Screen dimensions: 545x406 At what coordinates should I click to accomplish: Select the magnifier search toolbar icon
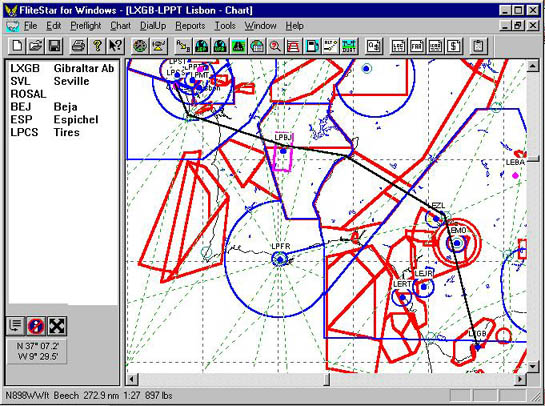[x=275, y=46]
